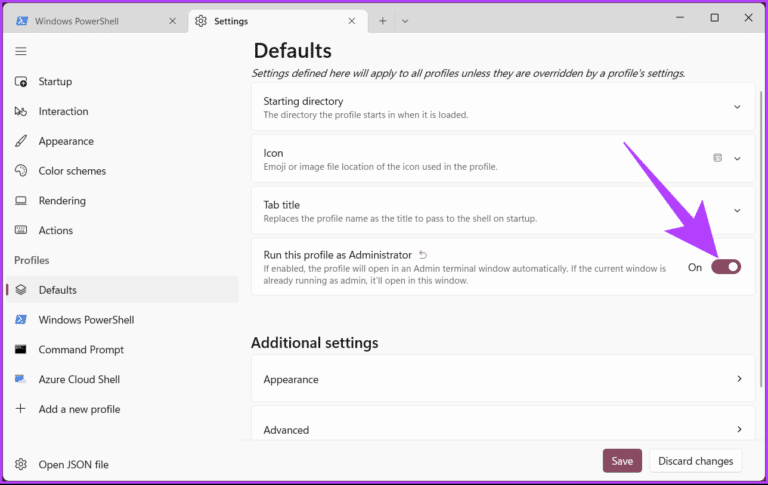Image resolution: width=768 pixels, height=485 pixels.
Task: Select the Command Prompt profile
Action: point(122,349)
